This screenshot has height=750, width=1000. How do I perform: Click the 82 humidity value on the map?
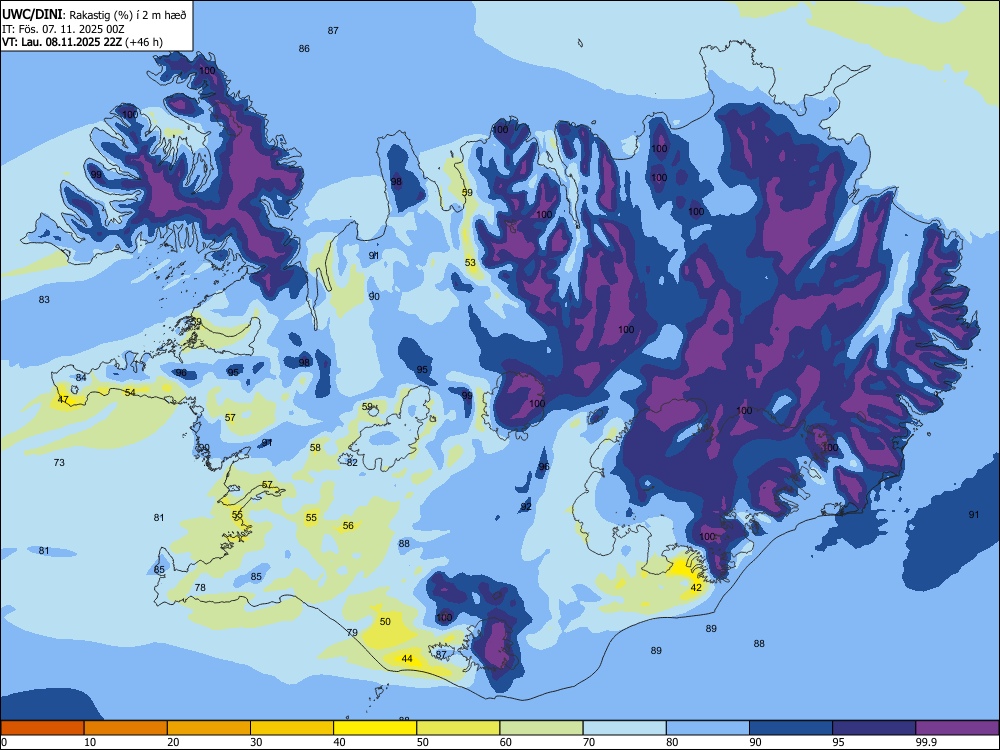point(352,462)
